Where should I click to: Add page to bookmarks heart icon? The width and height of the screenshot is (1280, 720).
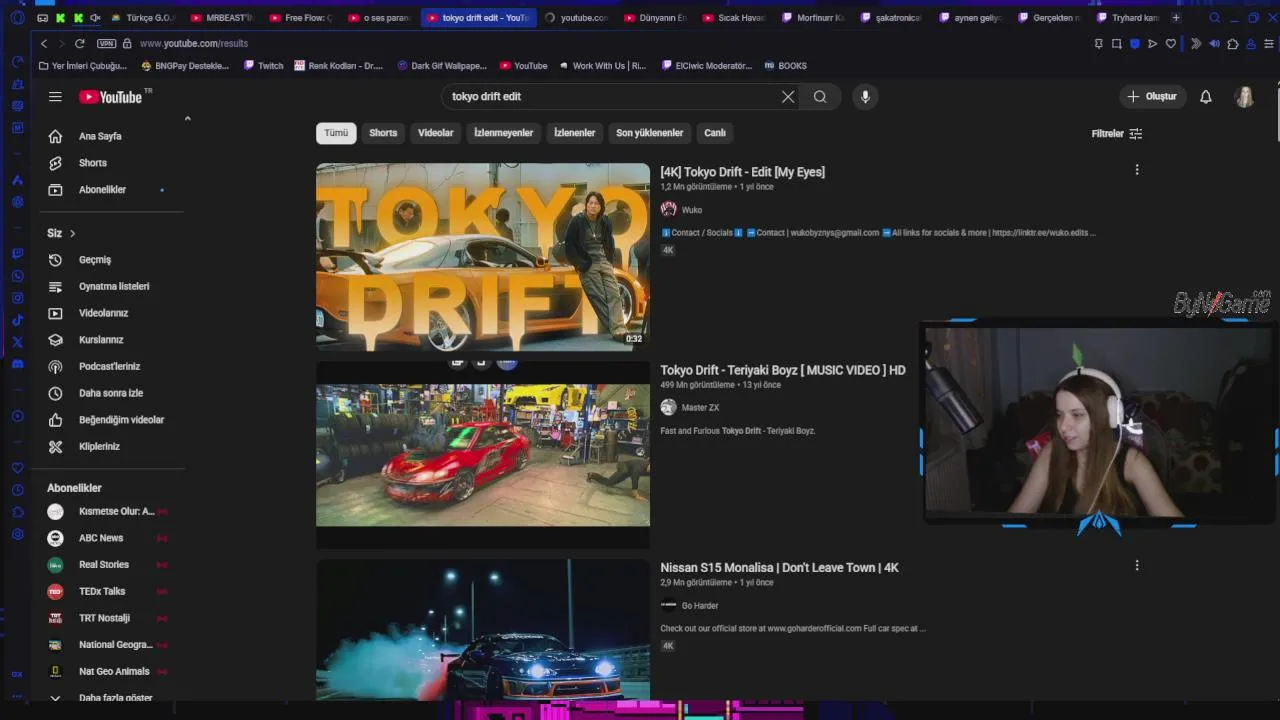coord(1171,44)
